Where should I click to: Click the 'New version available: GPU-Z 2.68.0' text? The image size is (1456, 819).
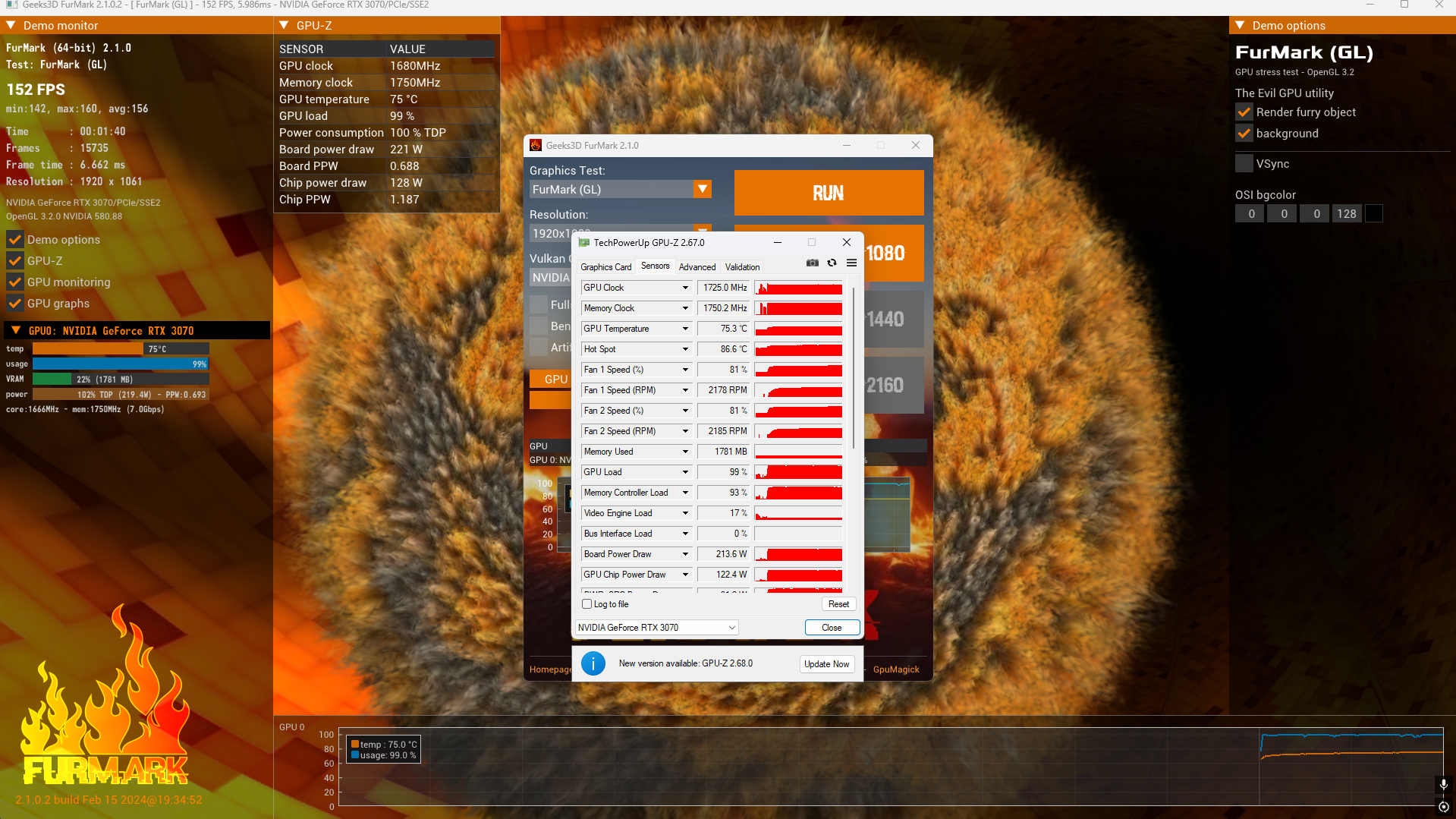[x=686, y=663]
